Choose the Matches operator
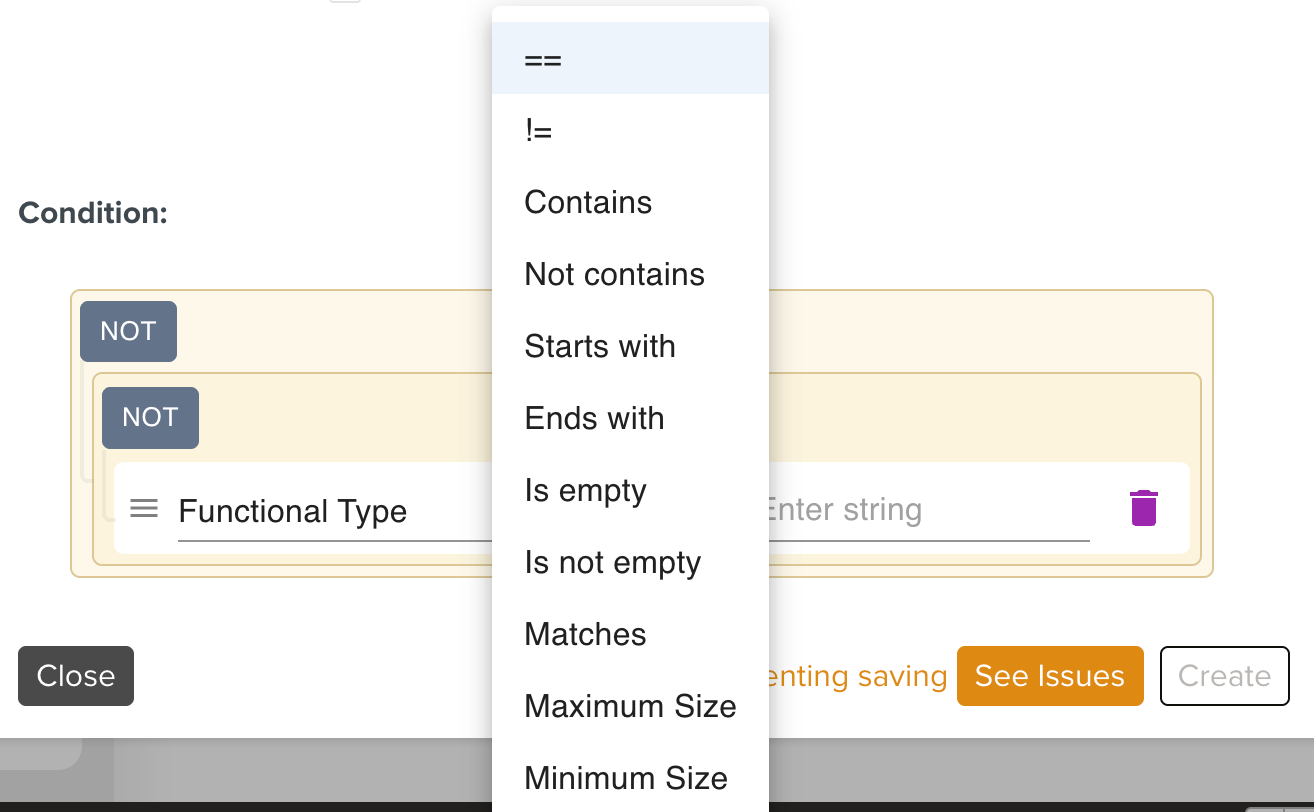The image size is (1314, 812). pyautogui.click(x=585, y=634)
